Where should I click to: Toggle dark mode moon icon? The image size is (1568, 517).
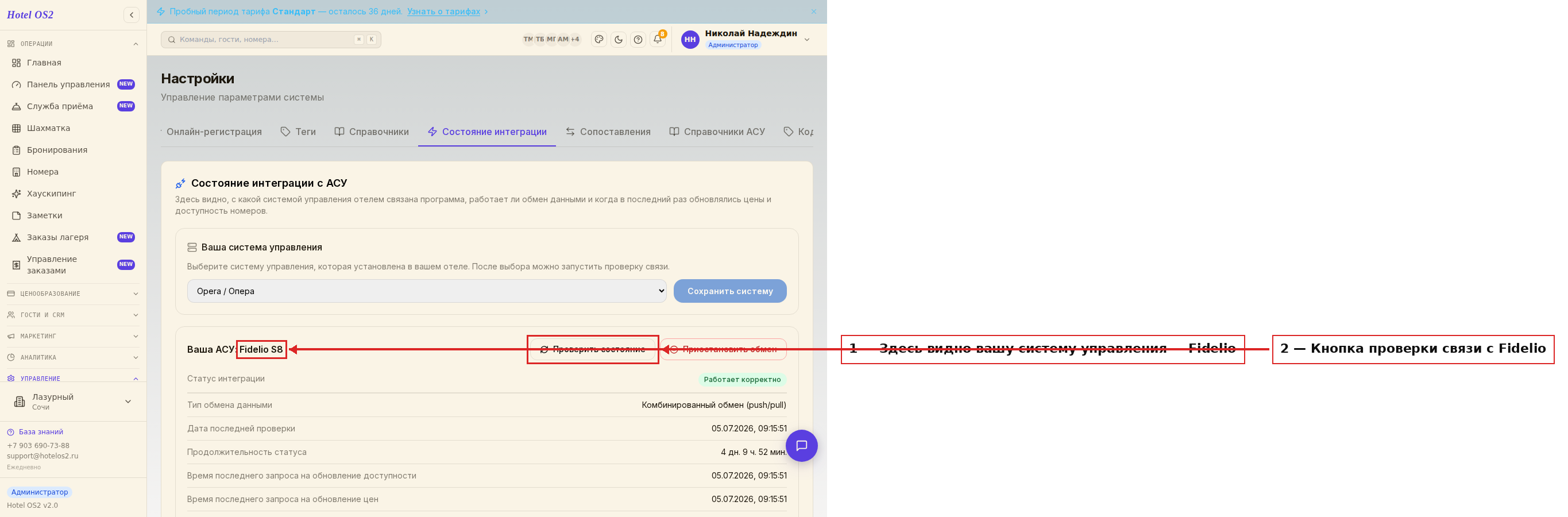click(619, 40)
